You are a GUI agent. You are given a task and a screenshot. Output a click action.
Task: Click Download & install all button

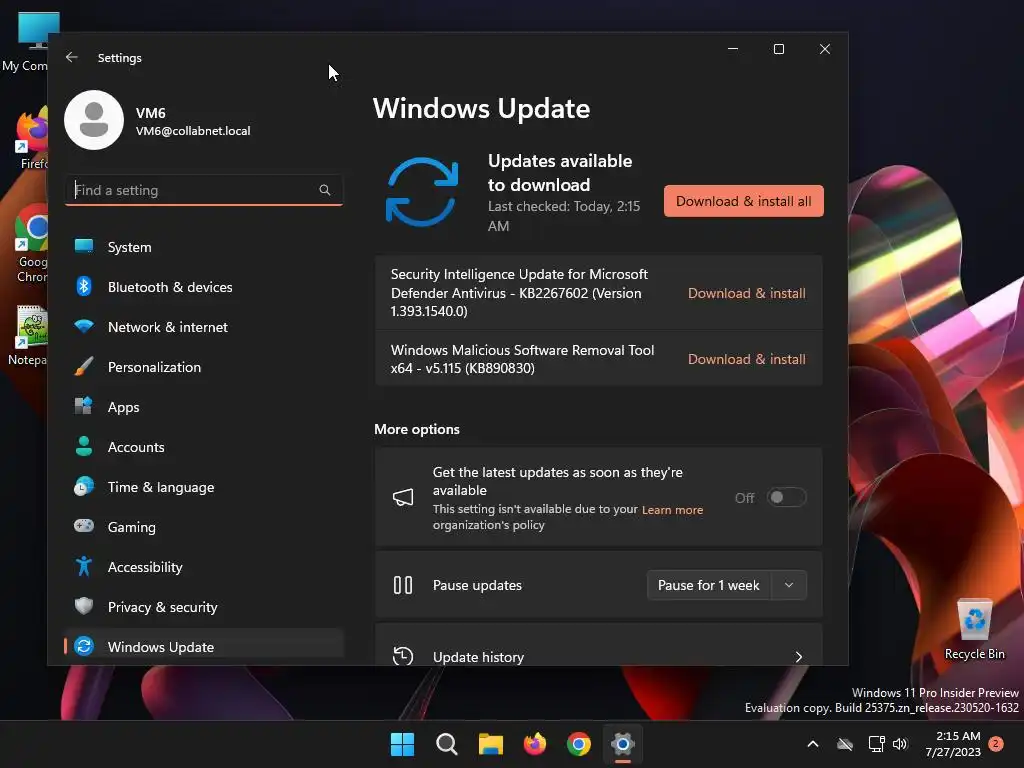pyautogui.click(x=744, y=201)
